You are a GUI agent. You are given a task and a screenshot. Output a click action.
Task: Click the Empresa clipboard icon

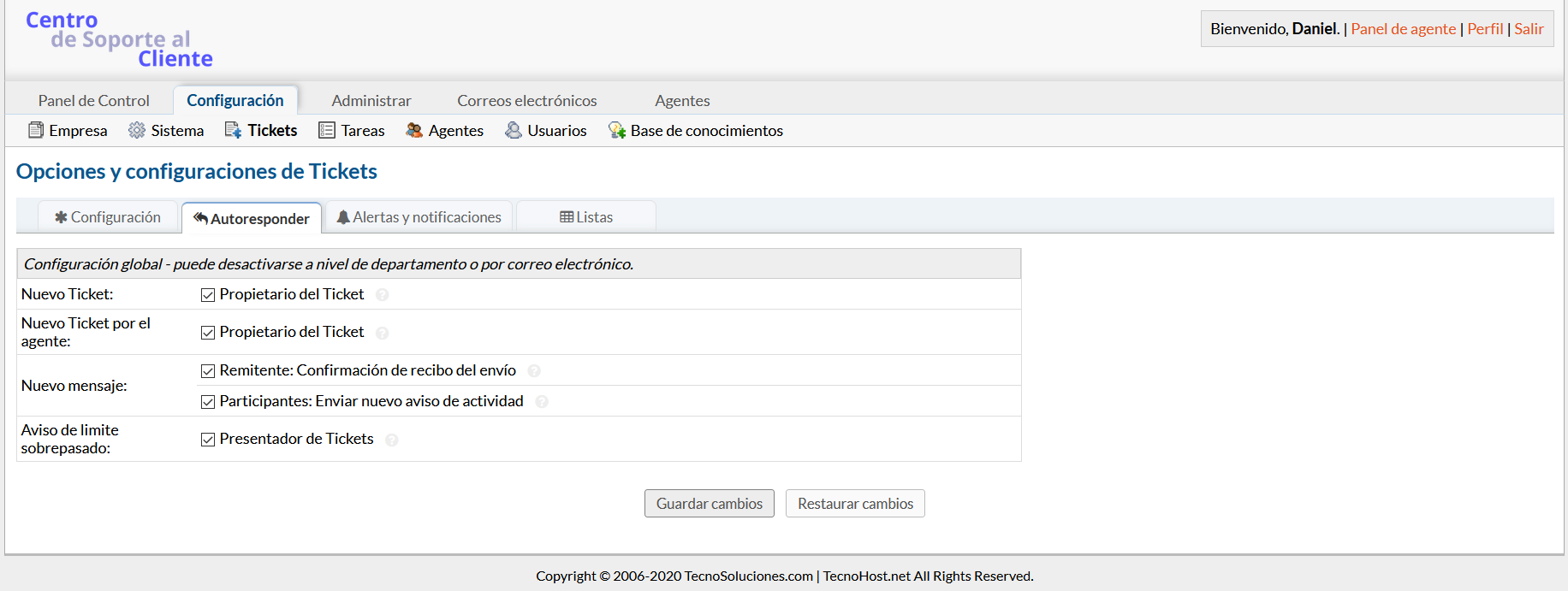36,130
